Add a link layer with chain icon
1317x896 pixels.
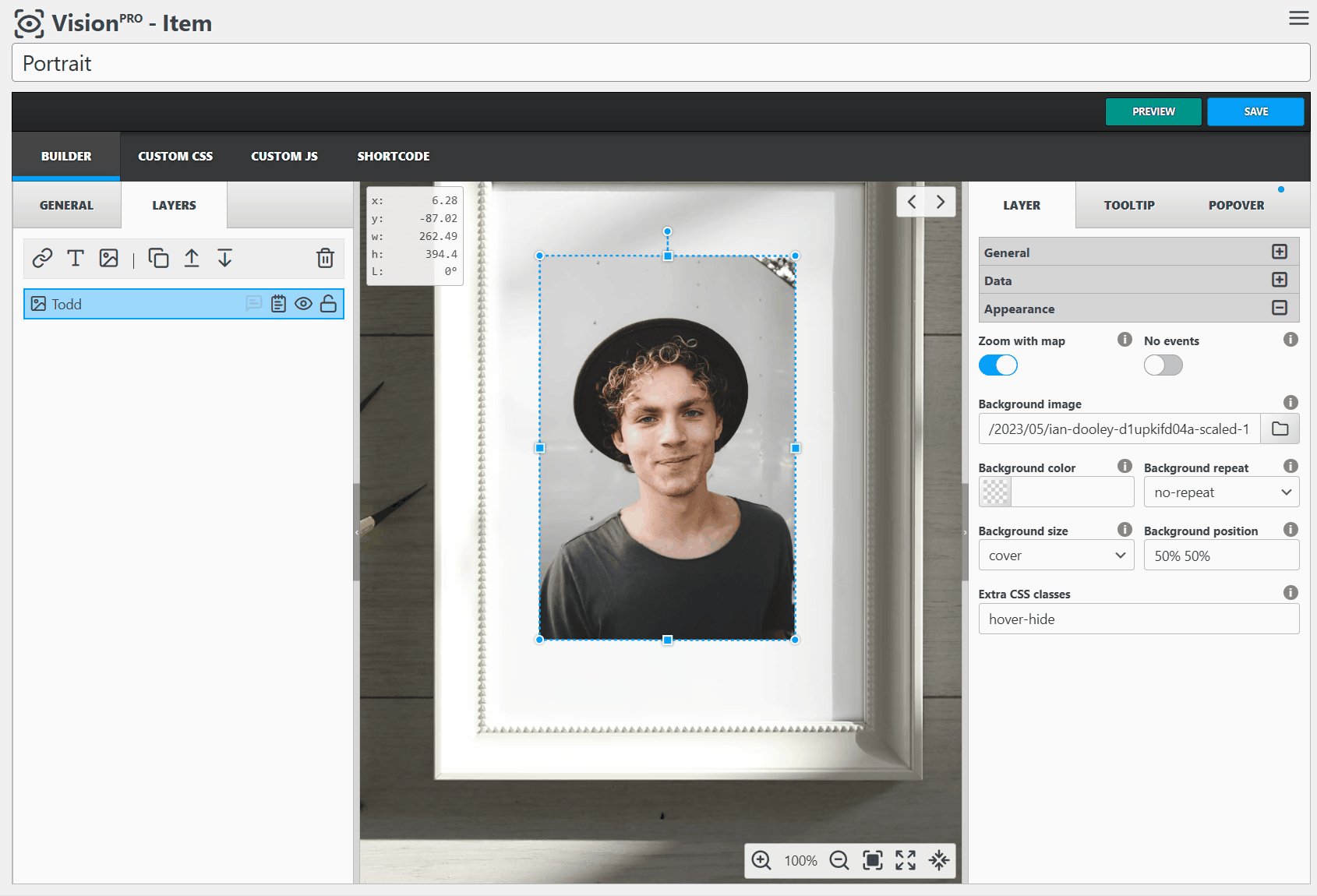[x=42, y=258]
